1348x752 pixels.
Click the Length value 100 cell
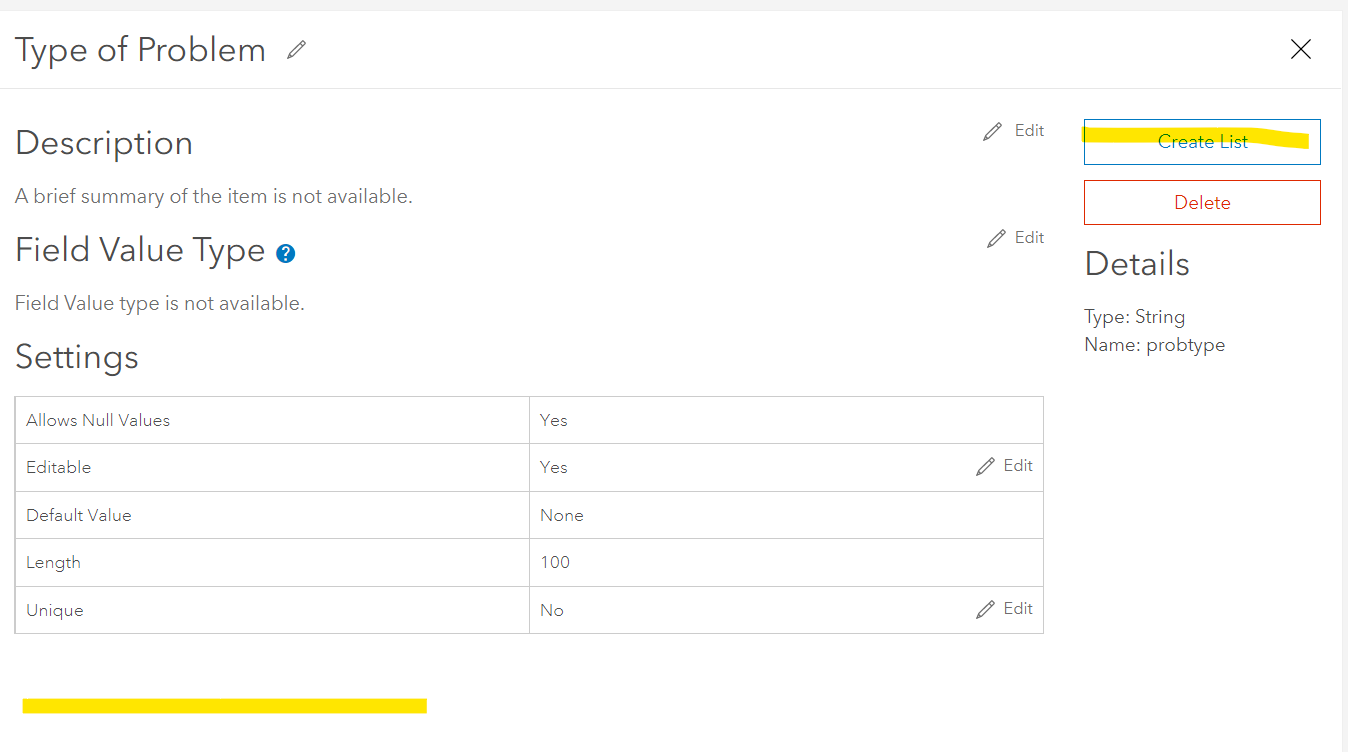[555, 562]
